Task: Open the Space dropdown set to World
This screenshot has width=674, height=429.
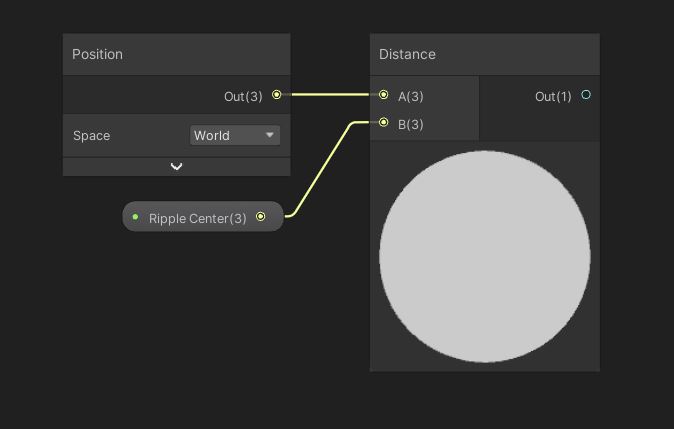Action: point(234,135)
